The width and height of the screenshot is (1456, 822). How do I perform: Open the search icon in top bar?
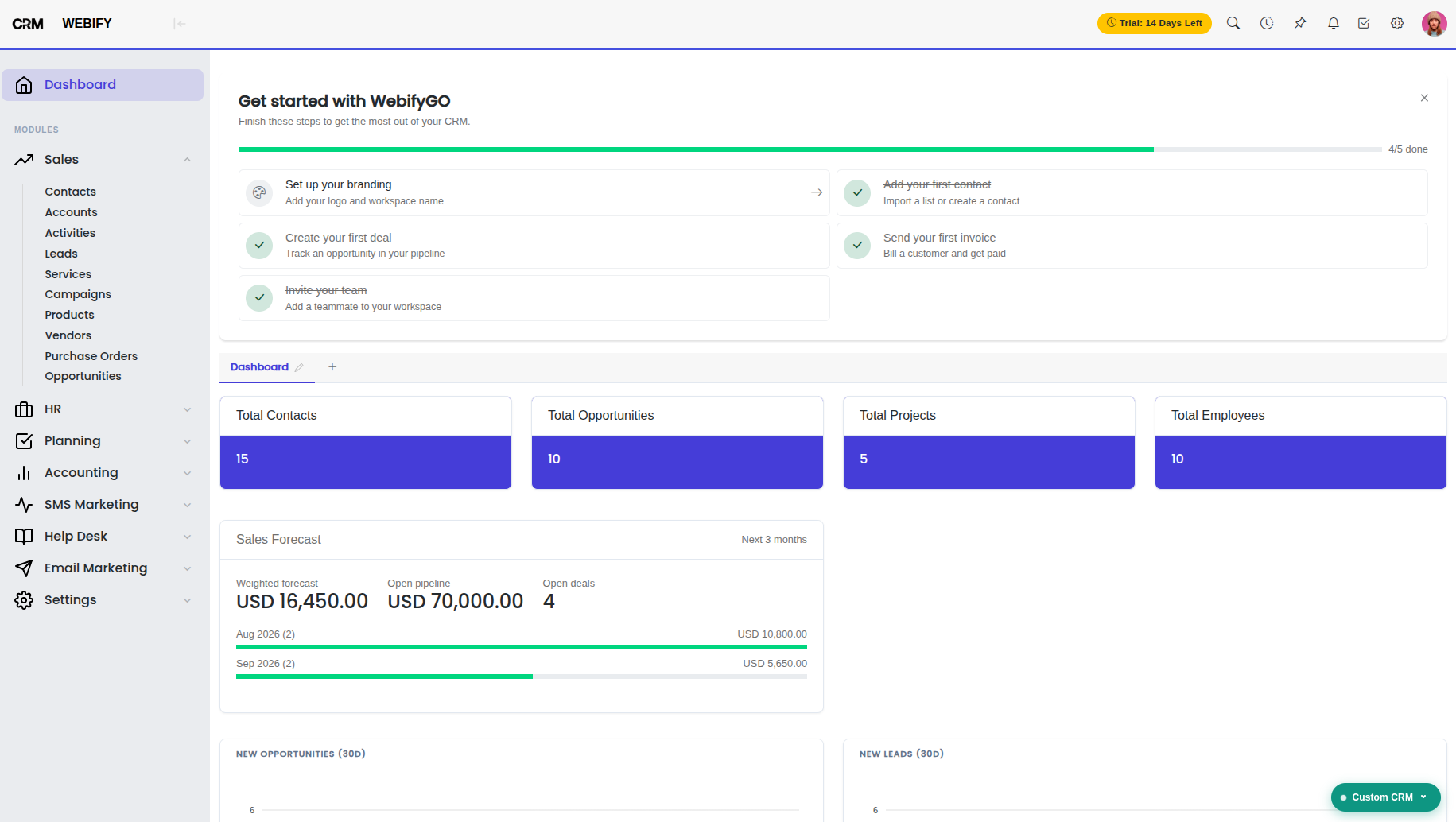tap(1233, 23)
